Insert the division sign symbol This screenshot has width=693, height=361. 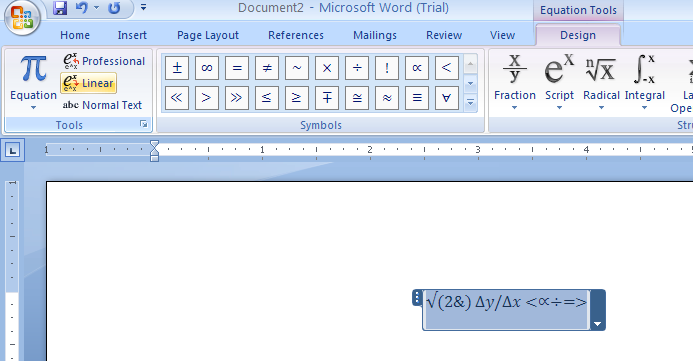pos(357,68)
